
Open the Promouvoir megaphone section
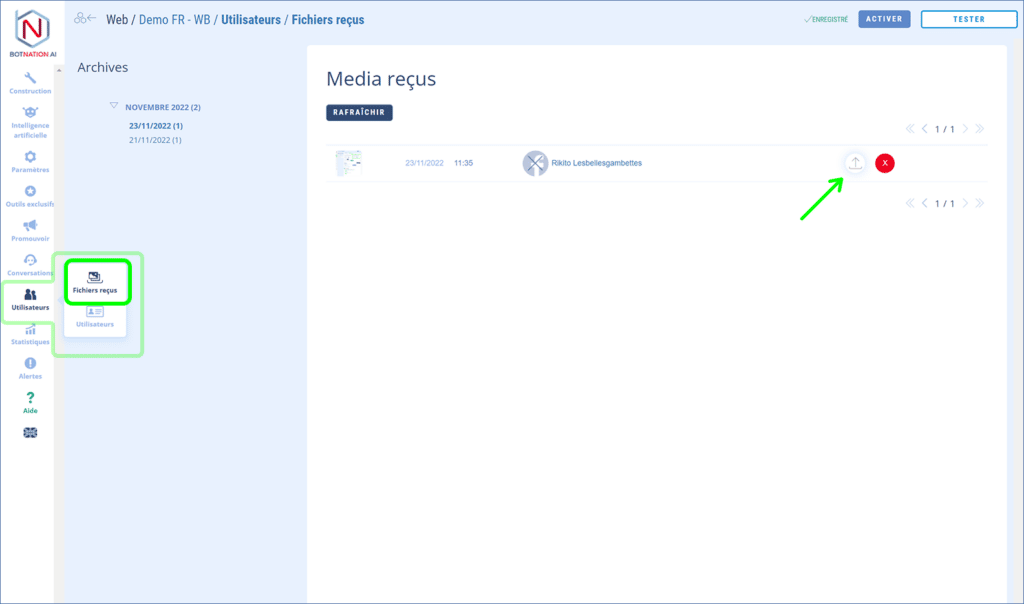tap(30, 230)
